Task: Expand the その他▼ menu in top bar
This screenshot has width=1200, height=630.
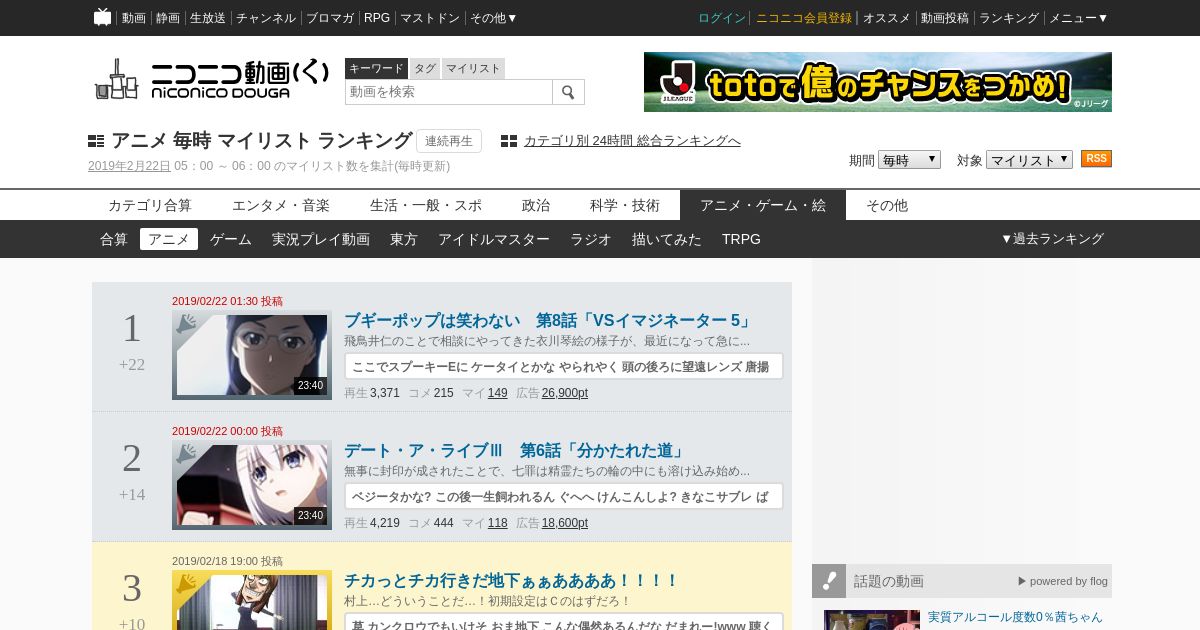Action: 494,18
